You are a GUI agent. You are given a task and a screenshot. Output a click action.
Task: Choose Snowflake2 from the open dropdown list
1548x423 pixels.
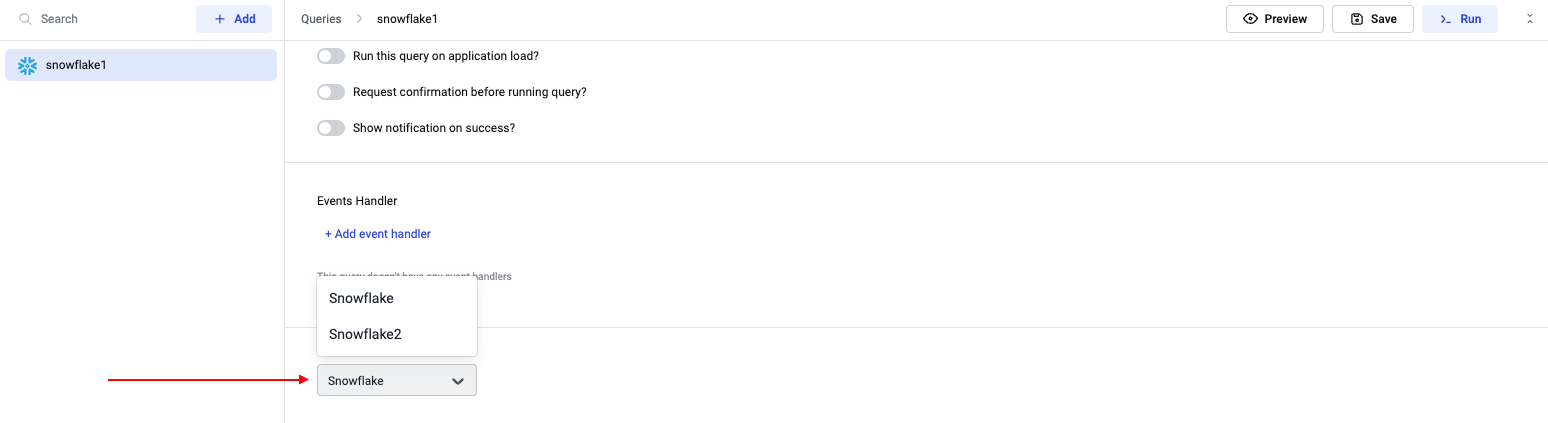[x=365, y=334]
